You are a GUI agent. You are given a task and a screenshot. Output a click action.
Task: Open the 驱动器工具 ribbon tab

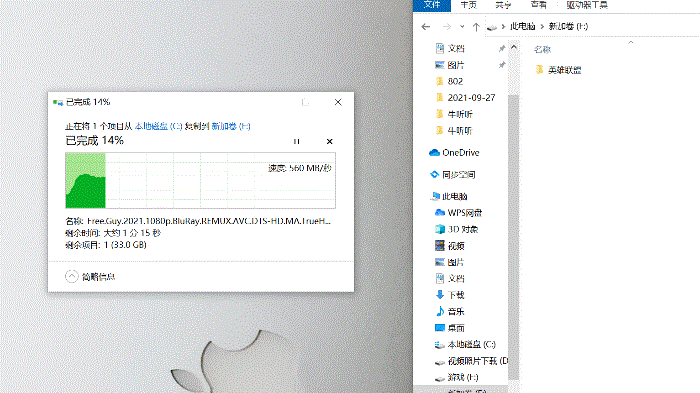click(587, 5)
